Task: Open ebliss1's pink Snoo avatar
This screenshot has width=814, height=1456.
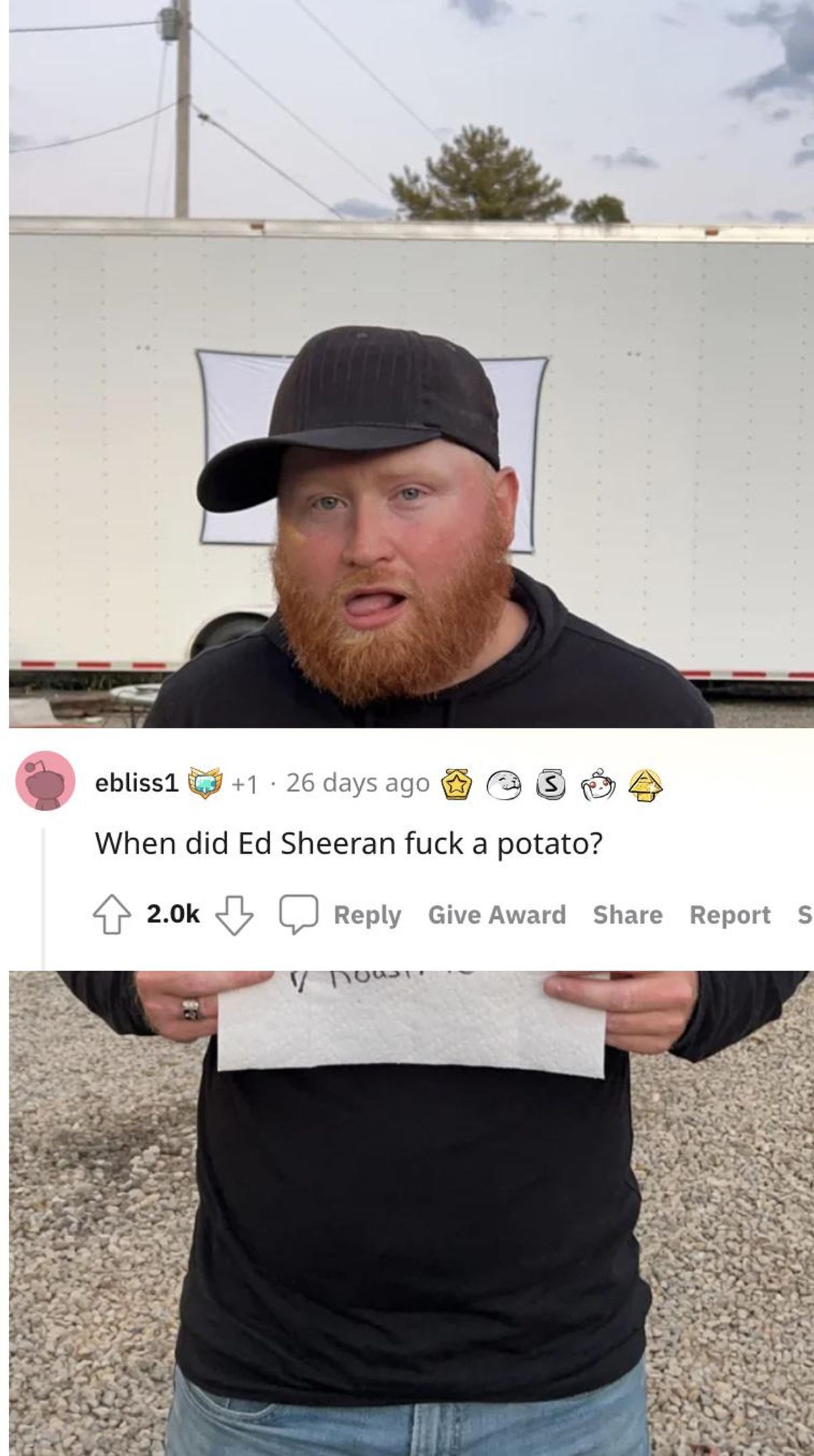Action: pyautogui.click(x=45, y=780)
